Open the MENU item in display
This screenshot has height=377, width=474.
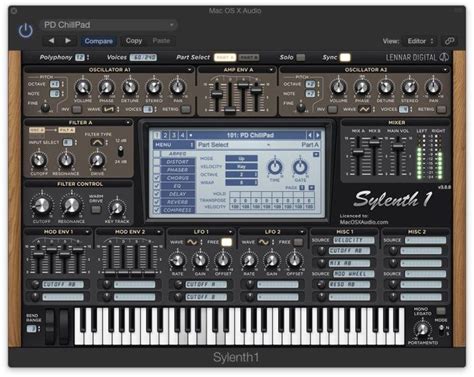click(x=174, y=145)
